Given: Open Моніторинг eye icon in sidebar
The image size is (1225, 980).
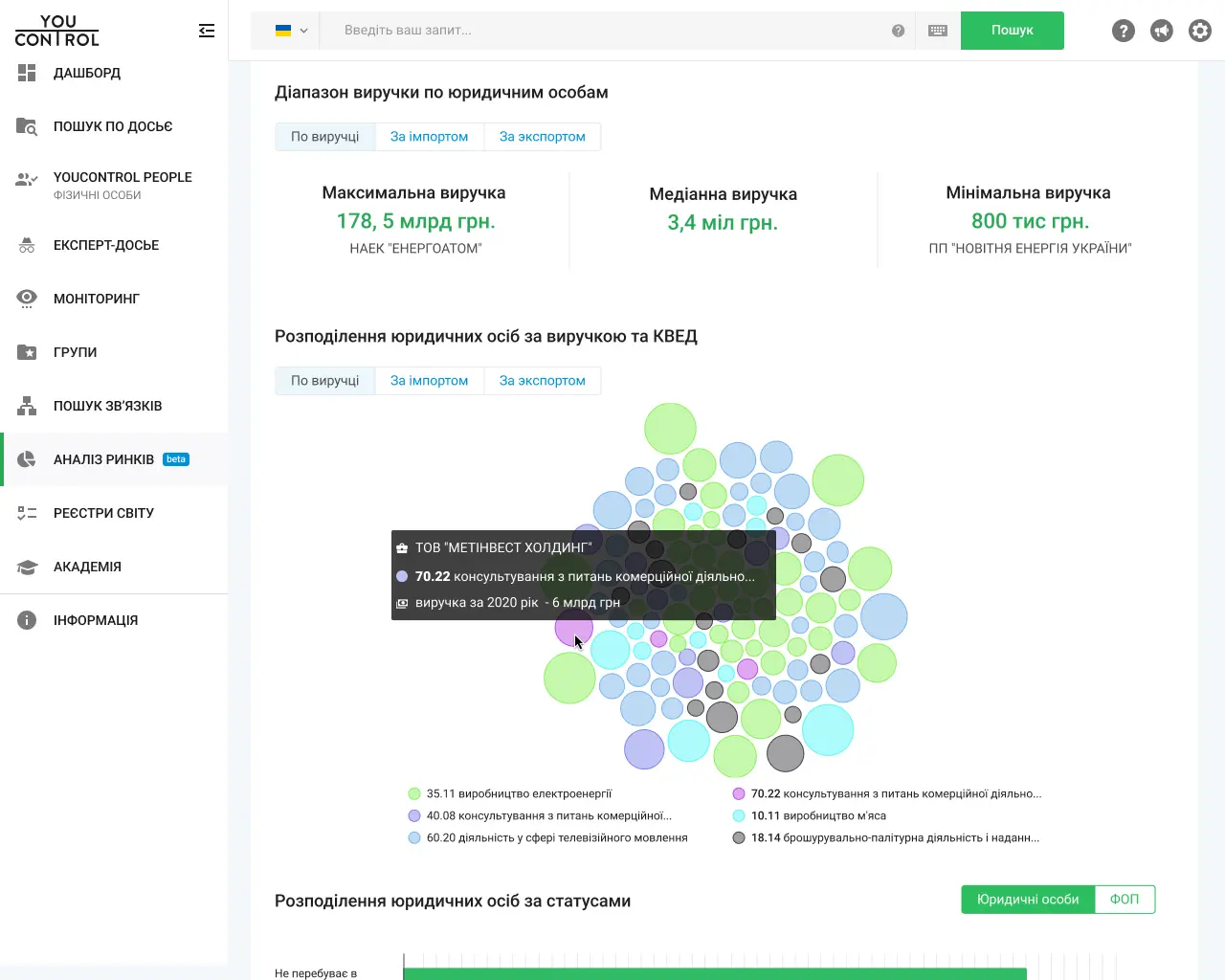Looking at the screenshot, I should coord(27,299).
